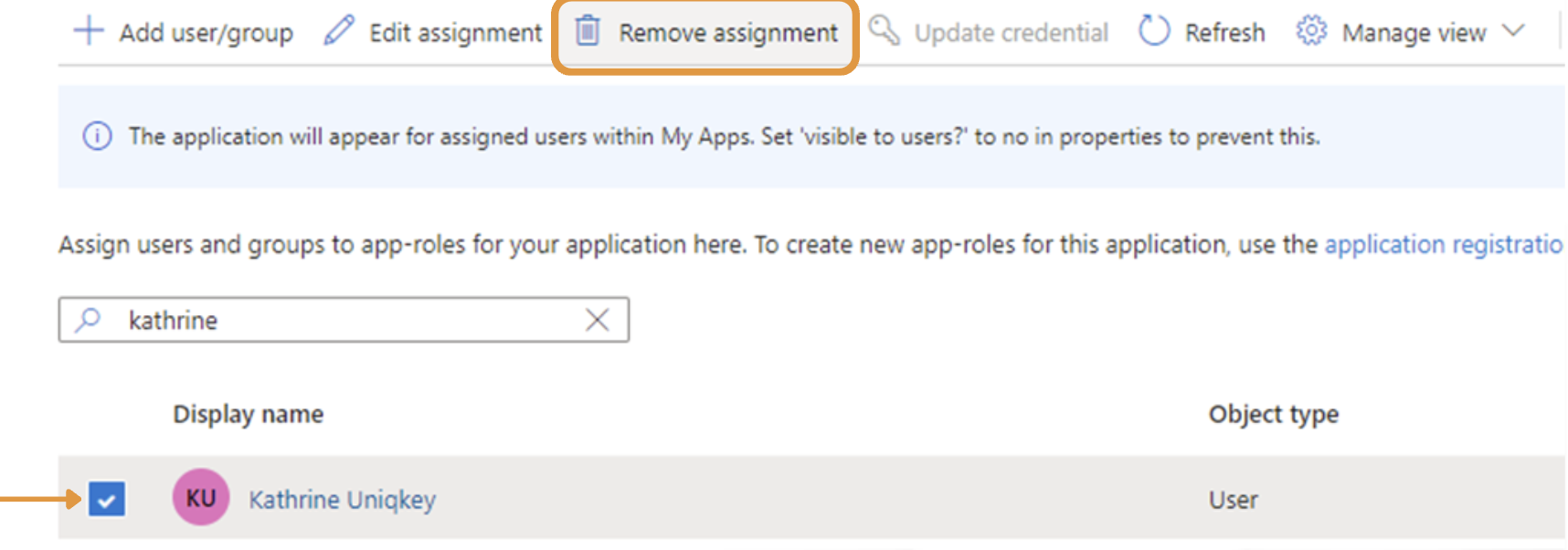The image size is (1568, 550).
Task: Click Manage view label
Action: click(1414, 33)
